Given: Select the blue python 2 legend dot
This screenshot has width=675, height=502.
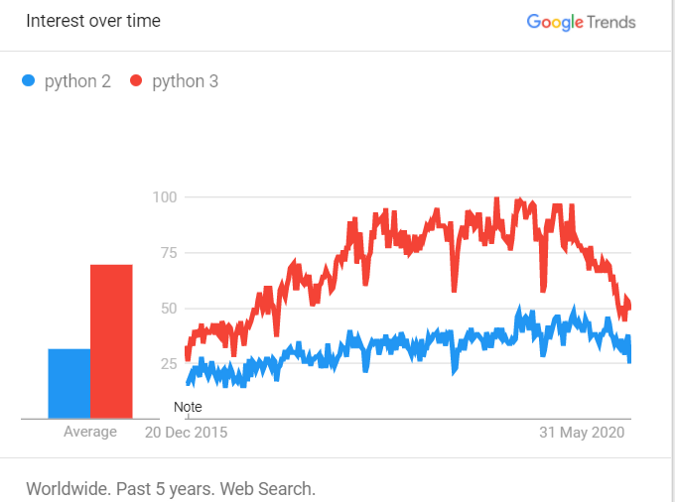Looking at the screenshot, I should point(29,82).
